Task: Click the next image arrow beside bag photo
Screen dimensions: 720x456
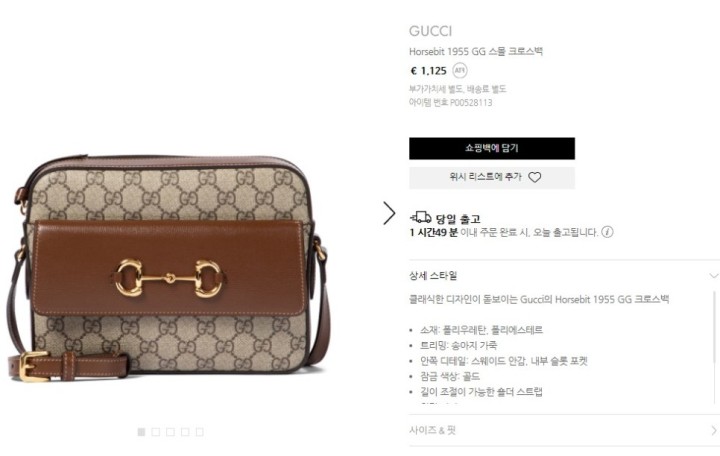Action: [x=389, y=213]
